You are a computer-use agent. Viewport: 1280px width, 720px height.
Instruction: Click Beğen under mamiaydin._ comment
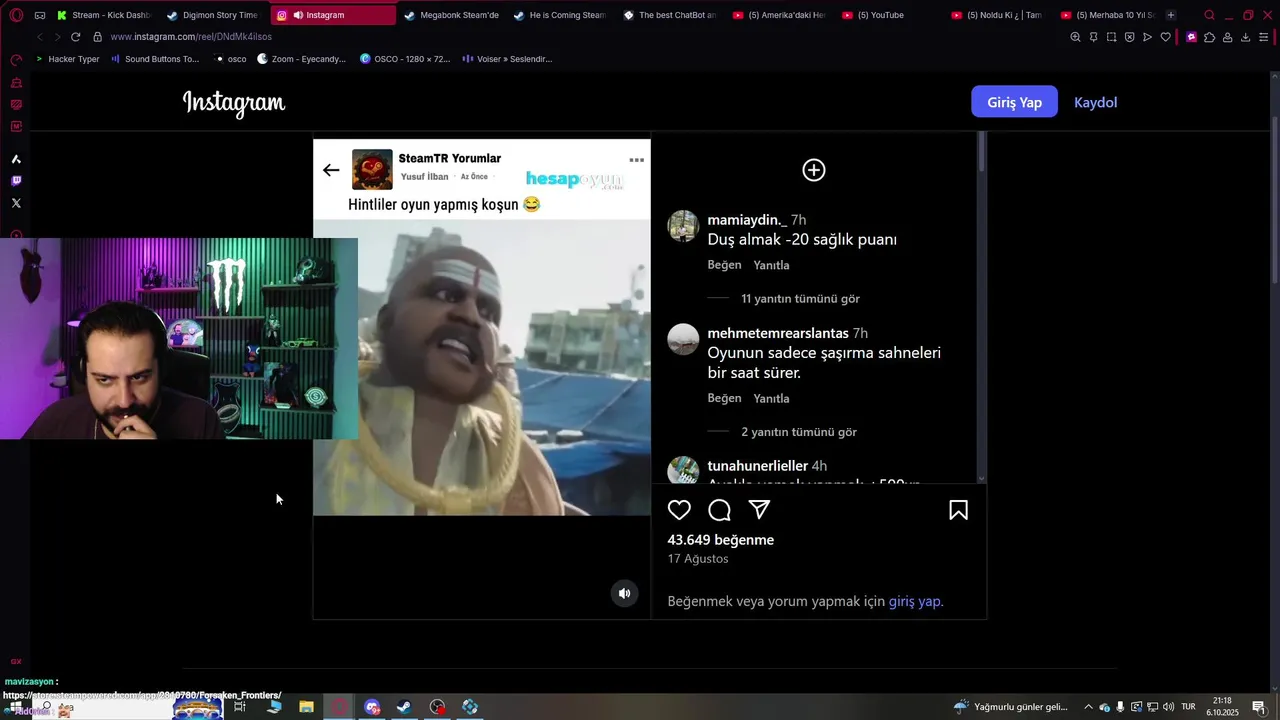[724, 265]
